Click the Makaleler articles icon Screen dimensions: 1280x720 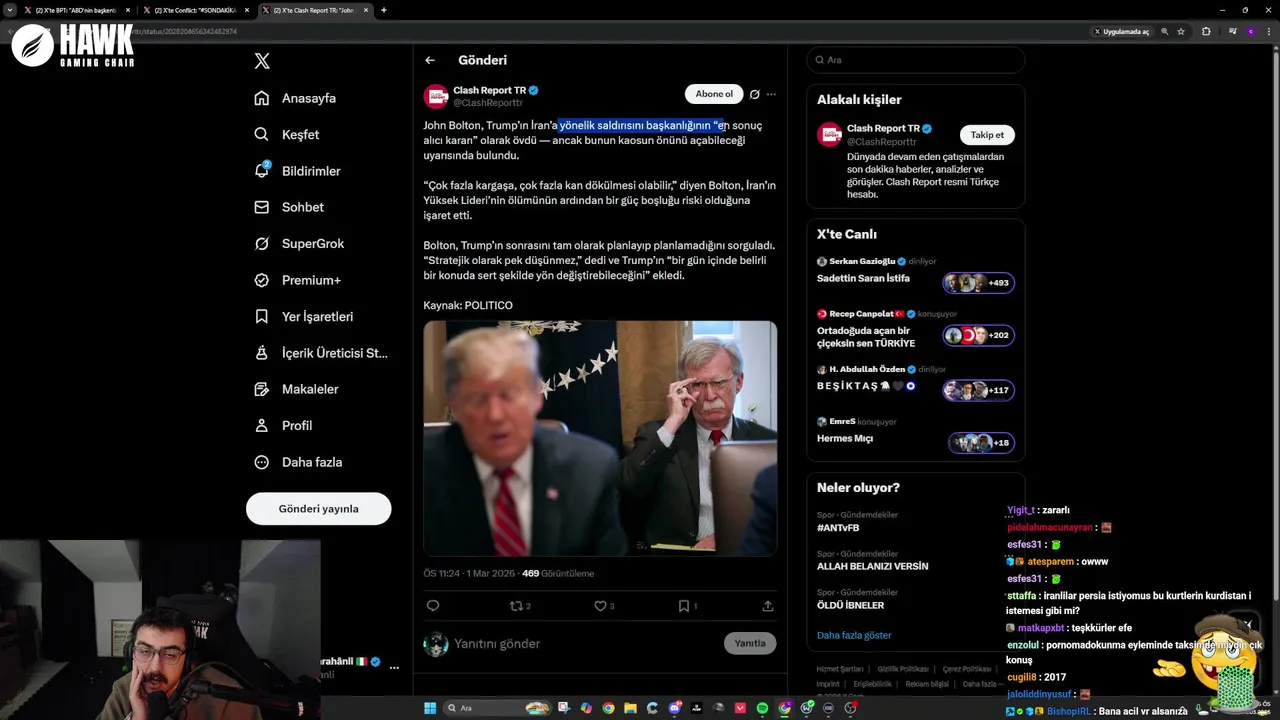[262, 389]
